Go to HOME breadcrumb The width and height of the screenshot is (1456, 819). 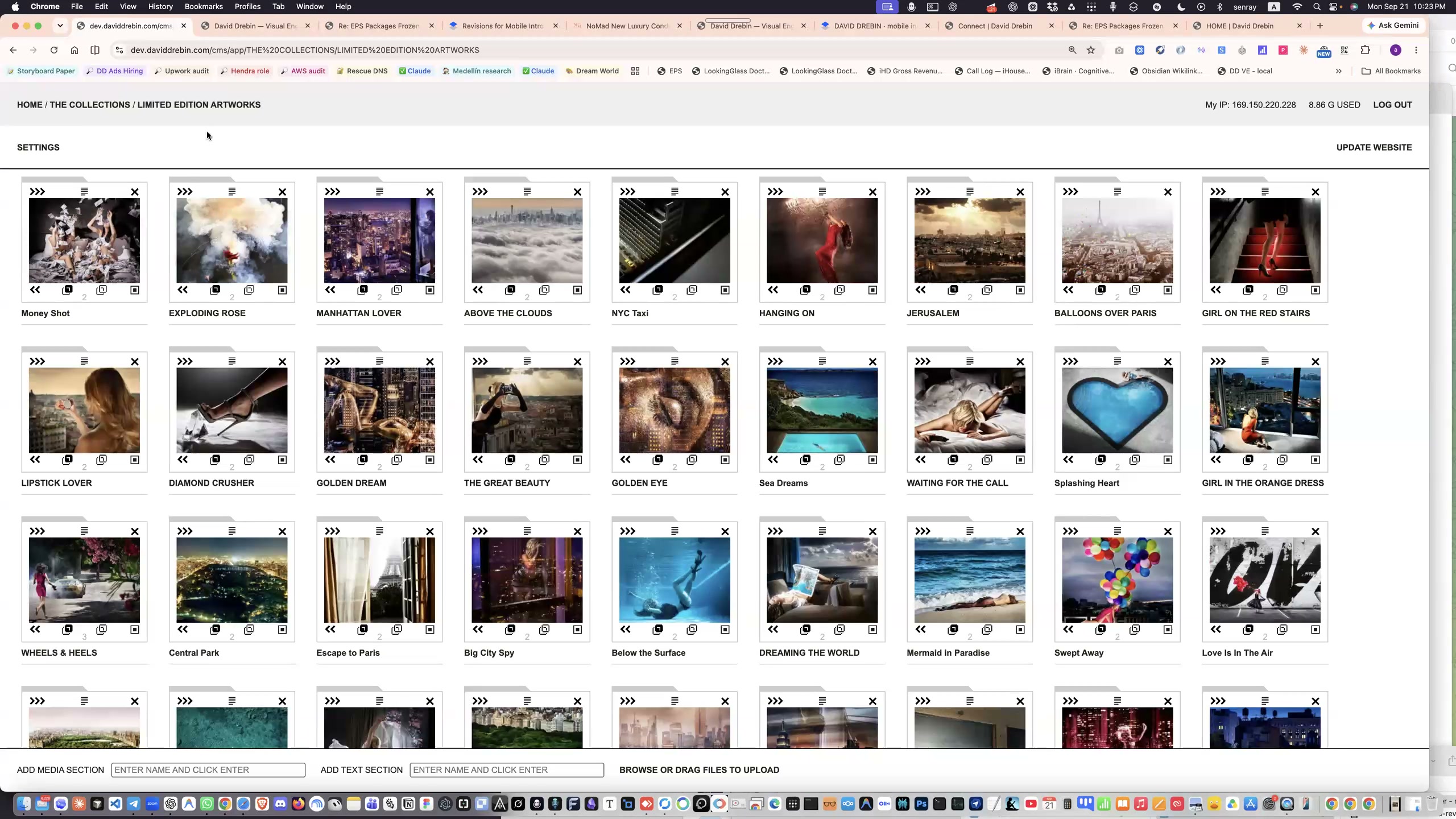pyautogui.click(x=30, y=105)
